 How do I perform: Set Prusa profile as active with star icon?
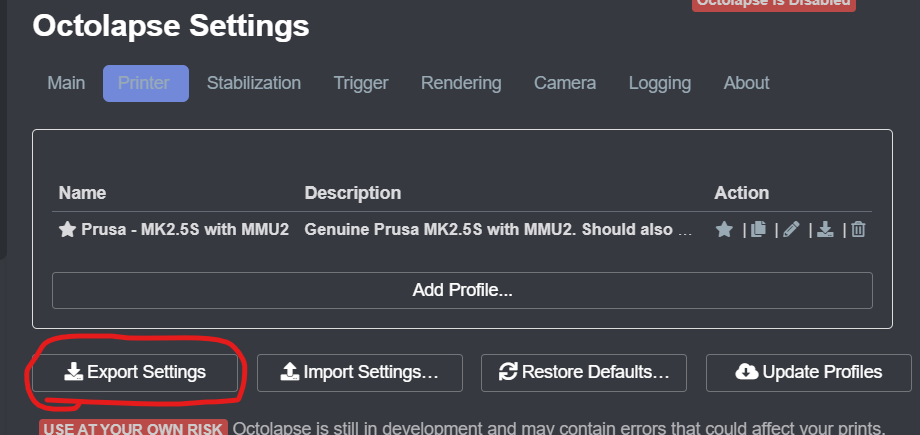tap(725, 230)
